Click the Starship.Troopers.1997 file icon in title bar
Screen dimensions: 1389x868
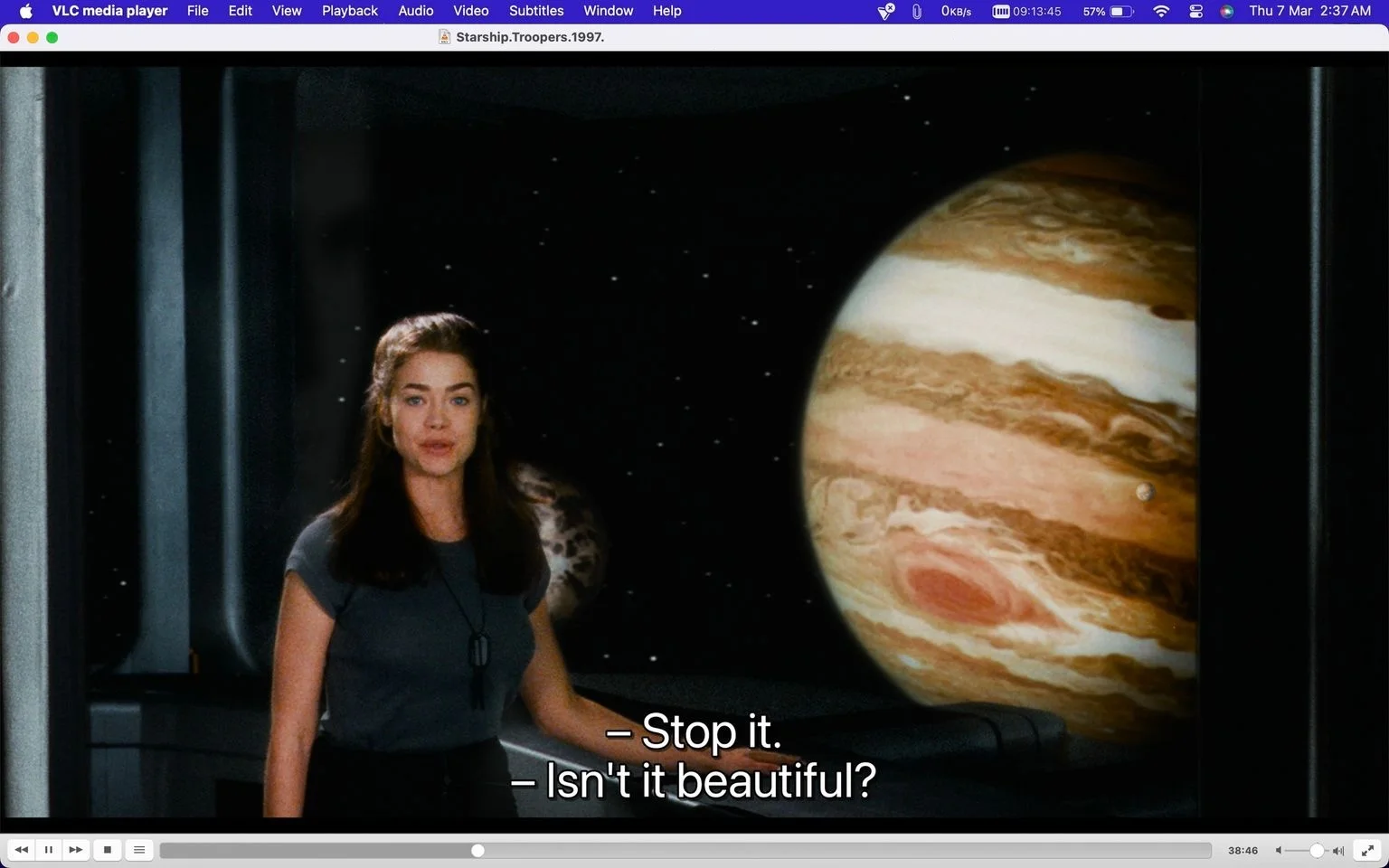point(444,37)
